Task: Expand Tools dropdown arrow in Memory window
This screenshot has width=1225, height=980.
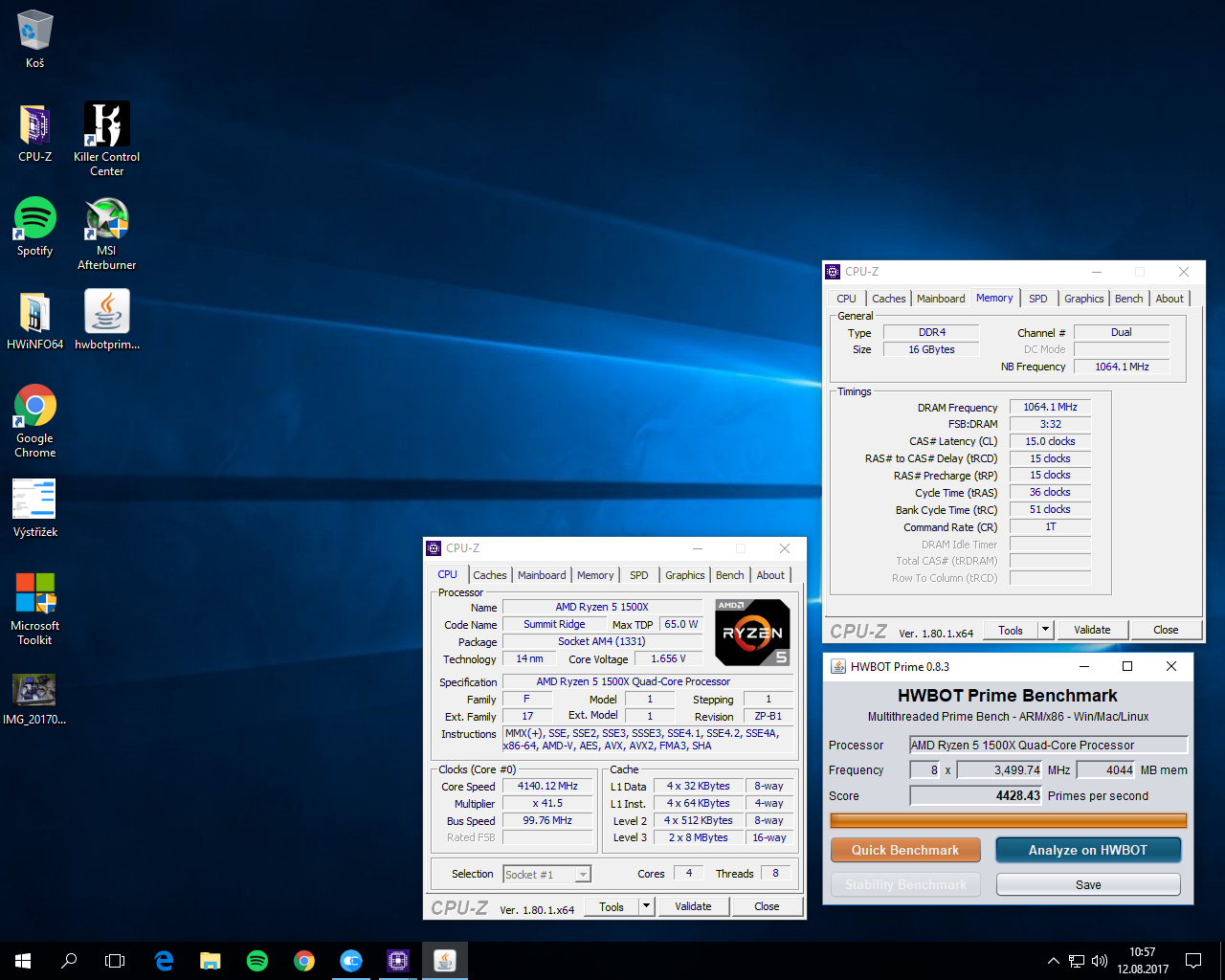Action: coord(1045,630)
